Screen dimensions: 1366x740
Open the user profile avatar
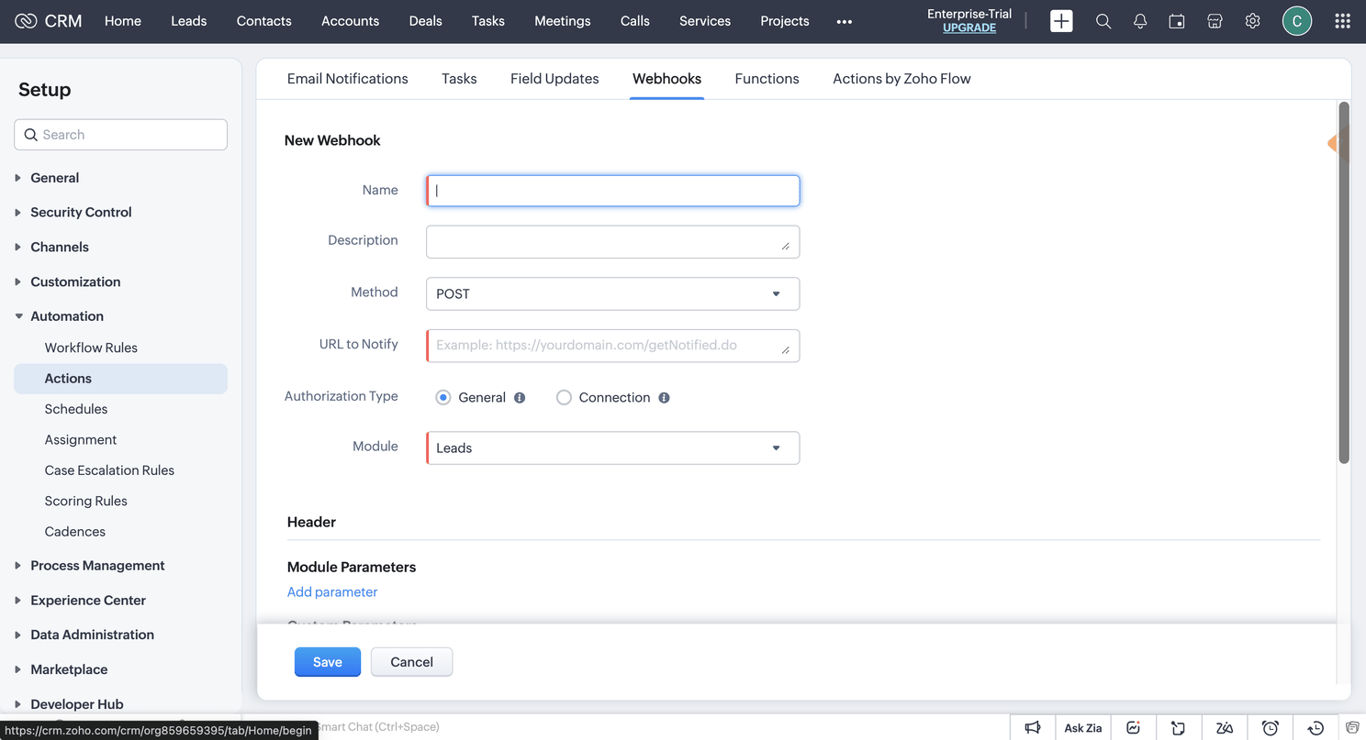click(1297, 21)
